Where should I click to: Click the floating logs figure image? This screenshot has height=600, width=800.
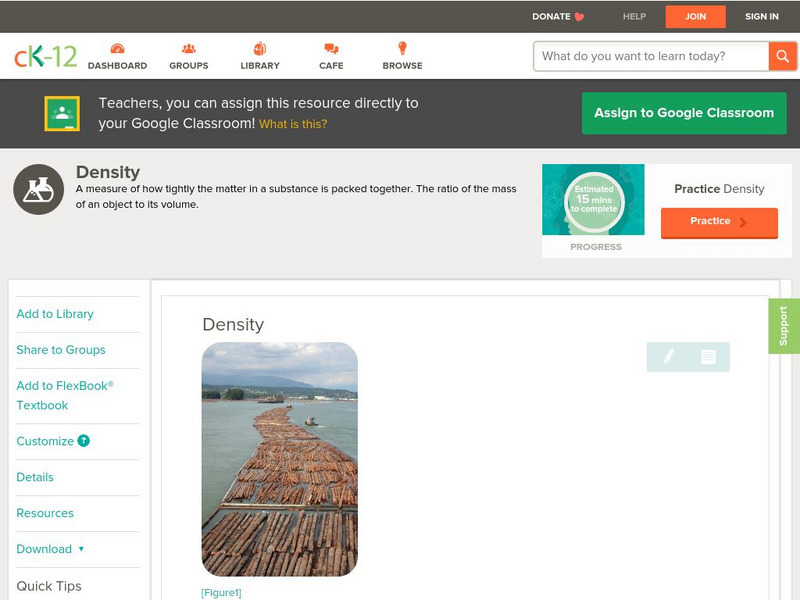pyautogui.click(x=279, y=459)
